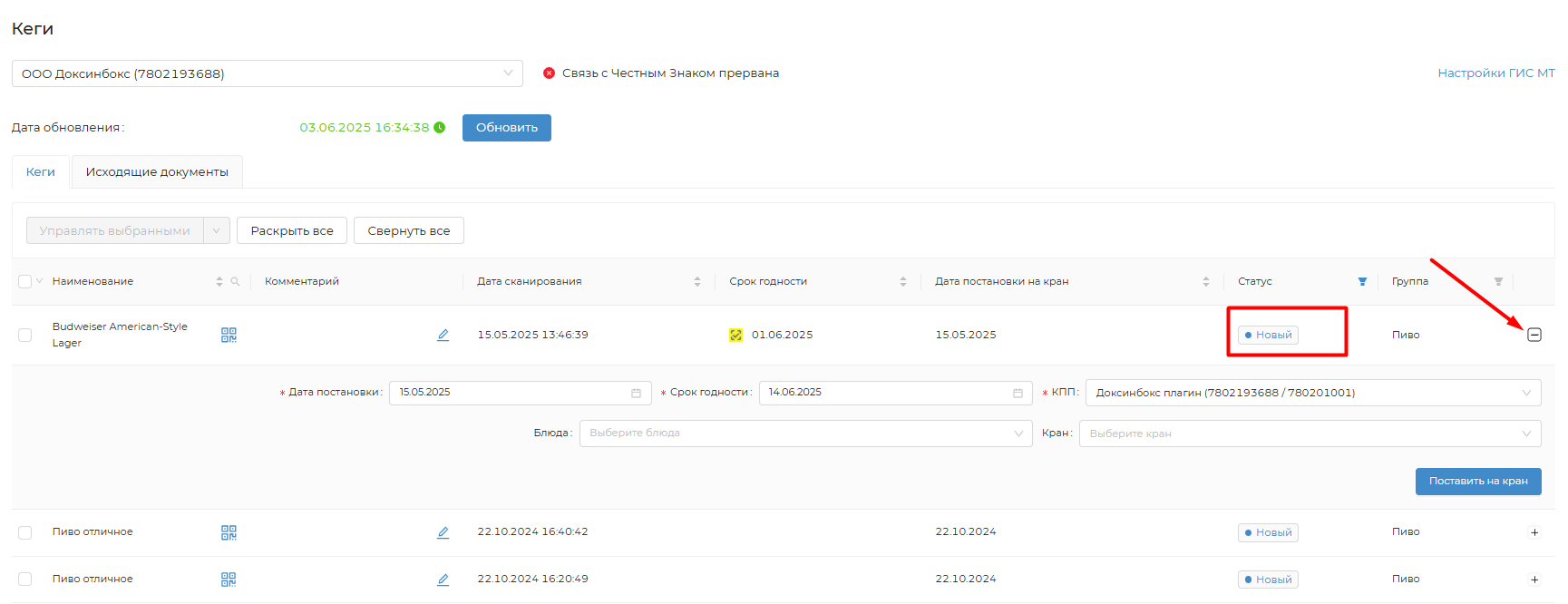1568x604 pixels.
Task: Select the Кеги tab
Action: 41,172
